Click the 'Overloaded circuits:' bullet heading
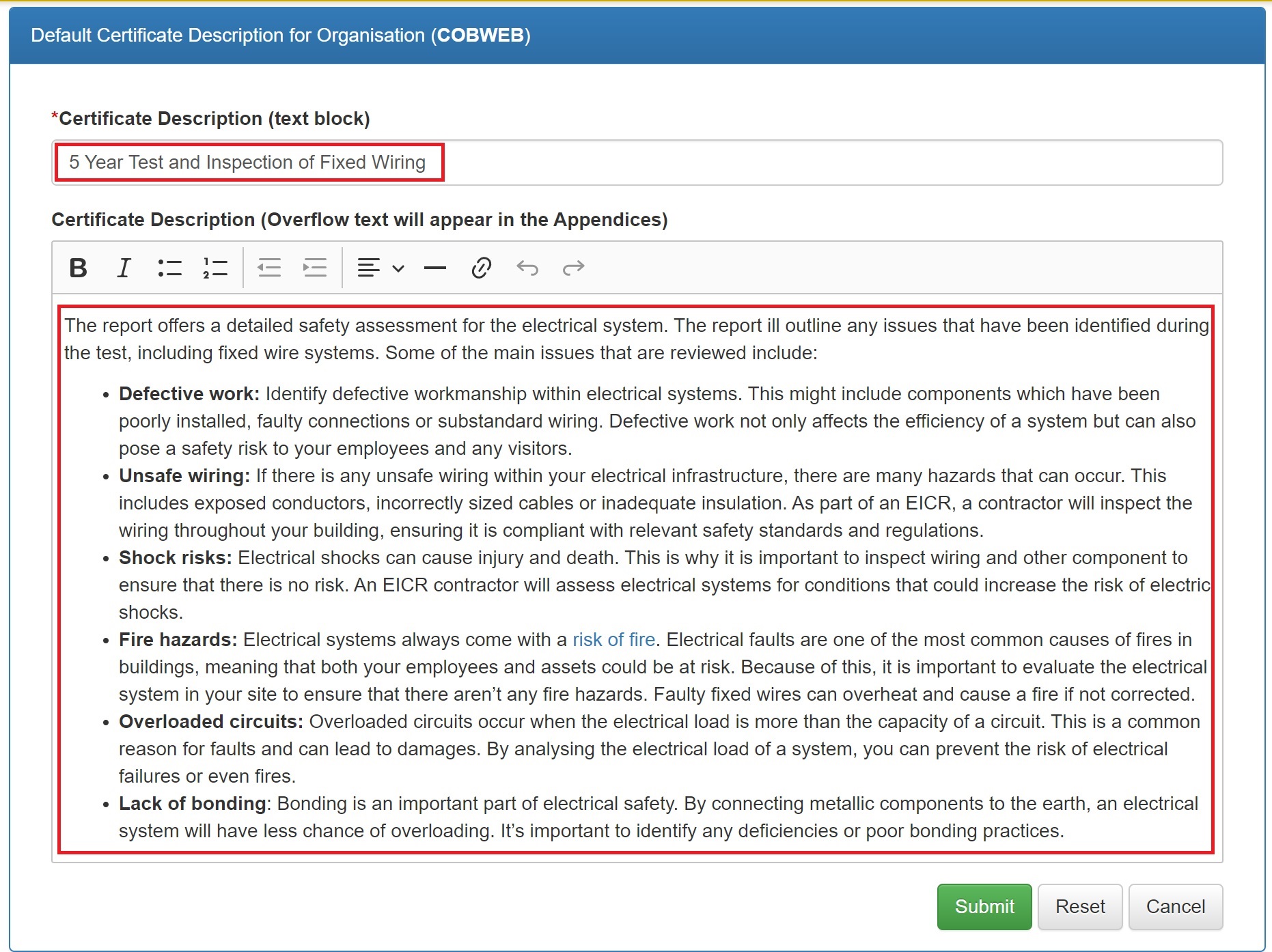 coord(210,722)
